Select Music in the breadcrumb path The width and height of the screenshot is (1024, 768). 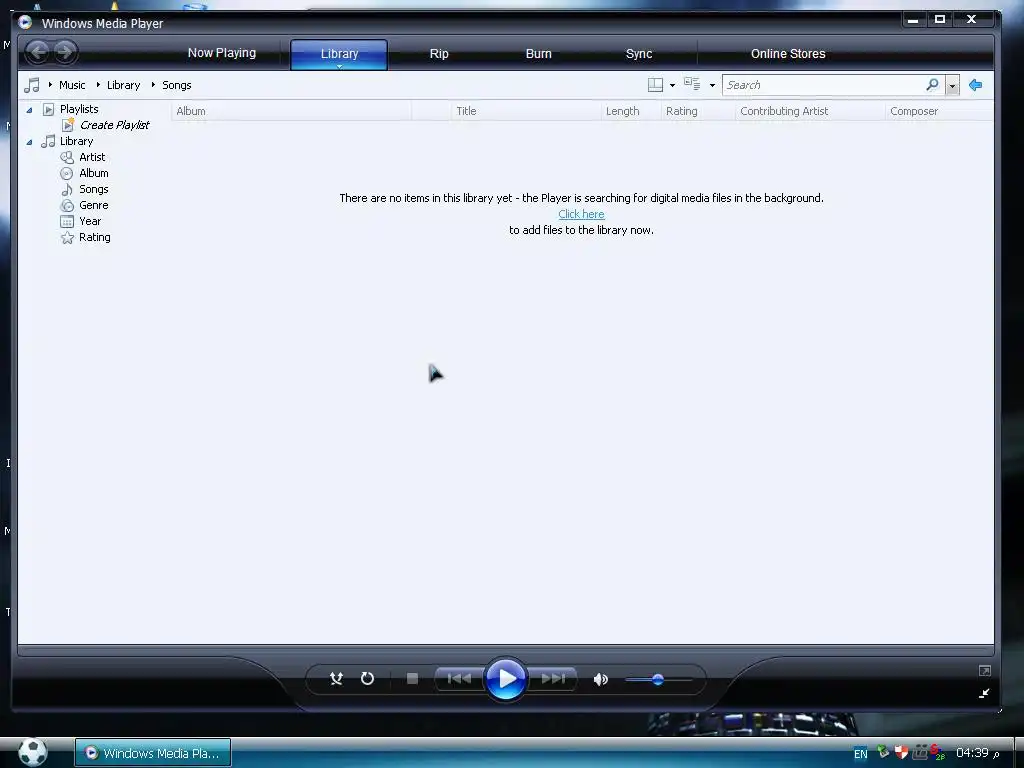72,85
